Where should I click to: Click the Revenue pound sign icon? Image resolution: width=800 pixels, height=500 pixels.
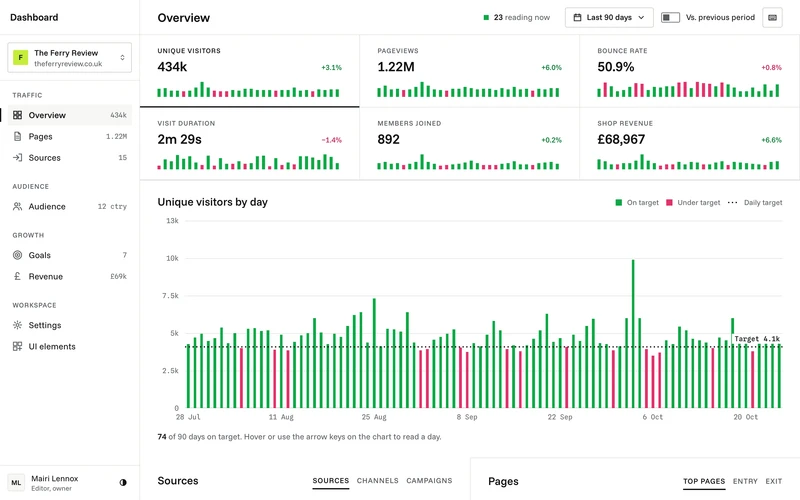17,277
